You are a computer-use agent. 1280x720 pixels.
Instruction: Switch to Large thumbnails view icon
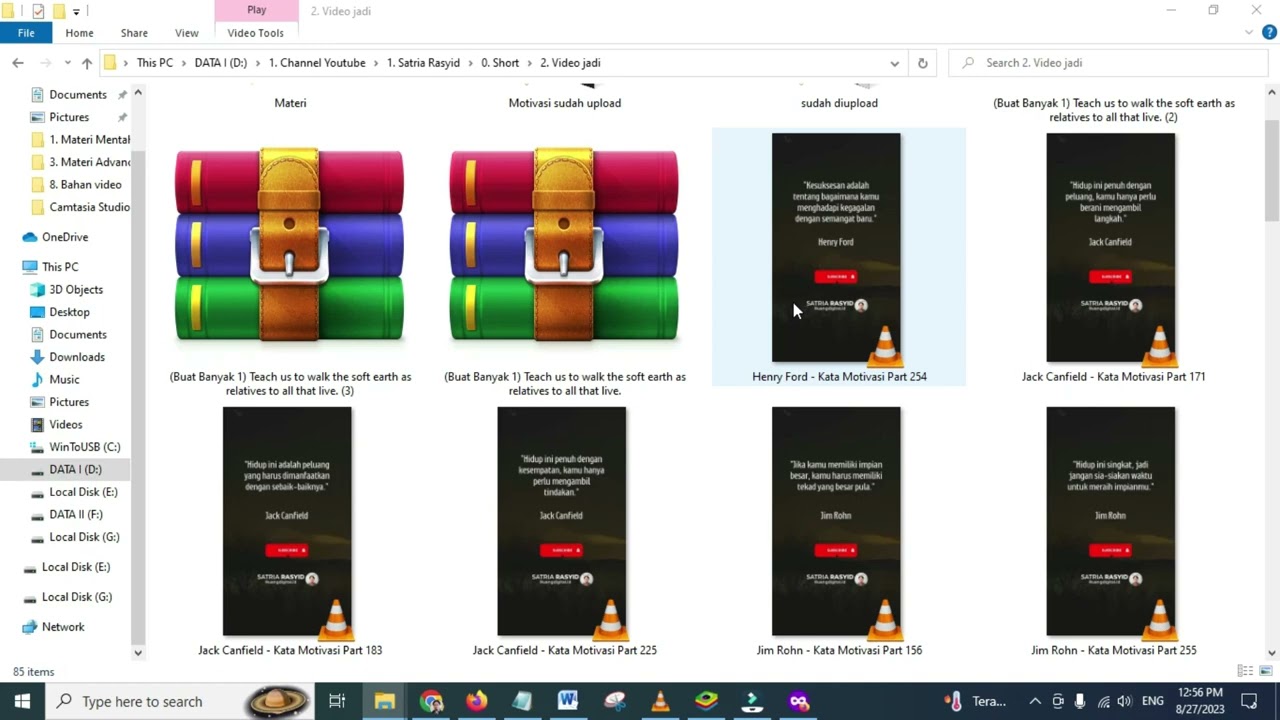(1267, 671)
